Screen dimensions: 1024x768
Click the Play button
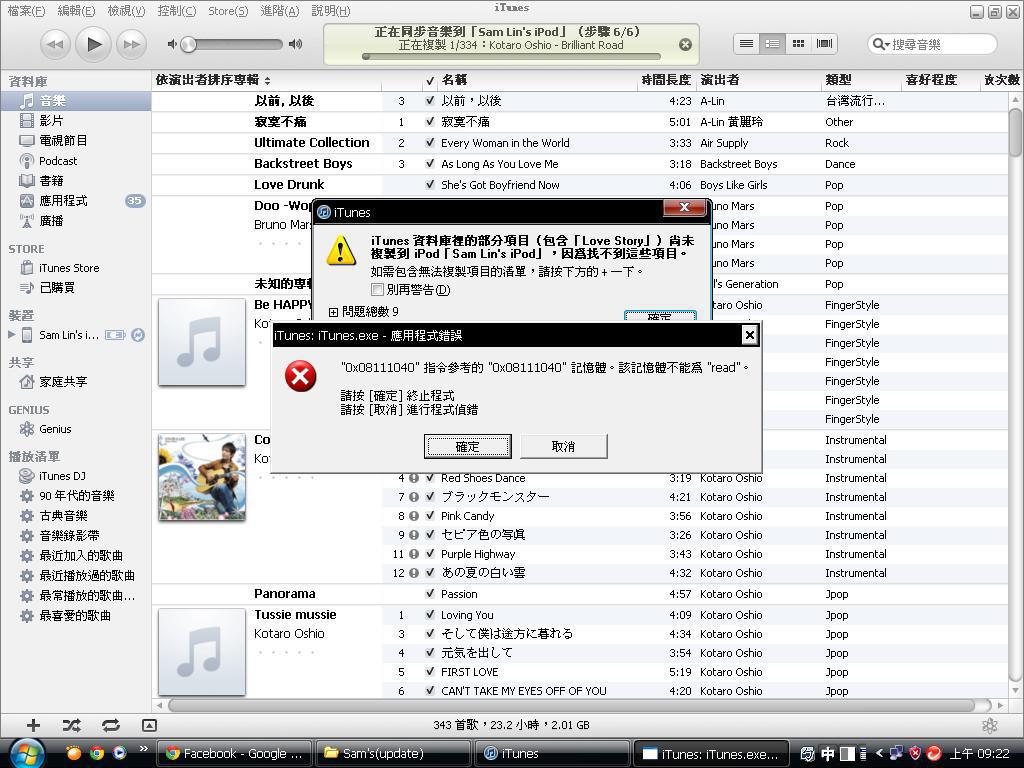coord(93,44)
